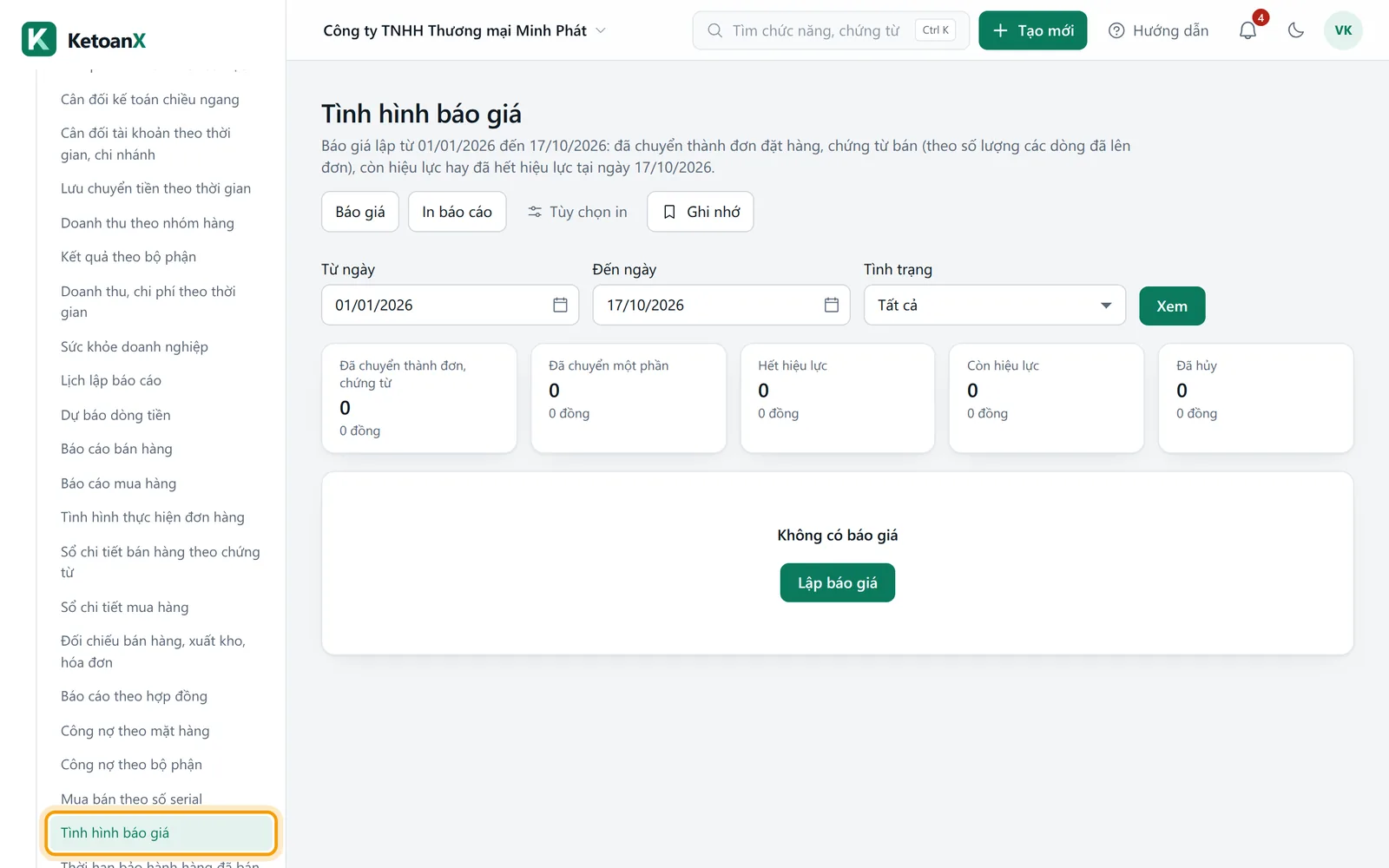Viewport: 1389px width, 868px height.
Task: Open calendar picker for Đến ngày
Action: (x=831, y=305)
